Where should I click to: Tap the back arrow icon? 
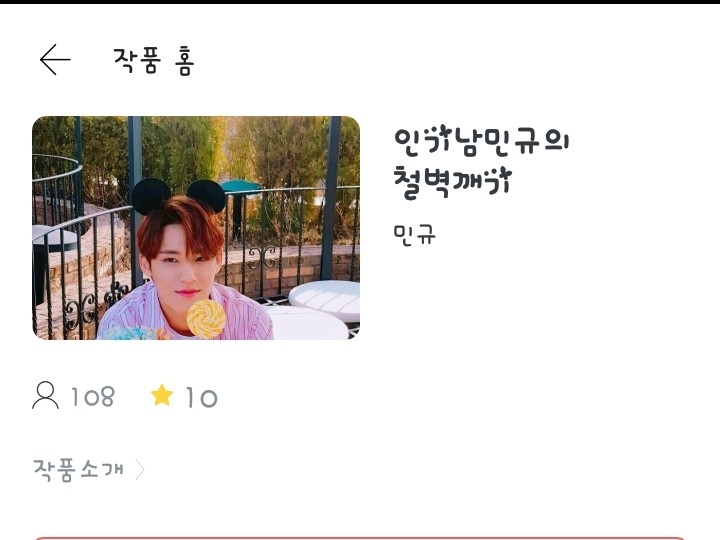(x=55, y=60)
